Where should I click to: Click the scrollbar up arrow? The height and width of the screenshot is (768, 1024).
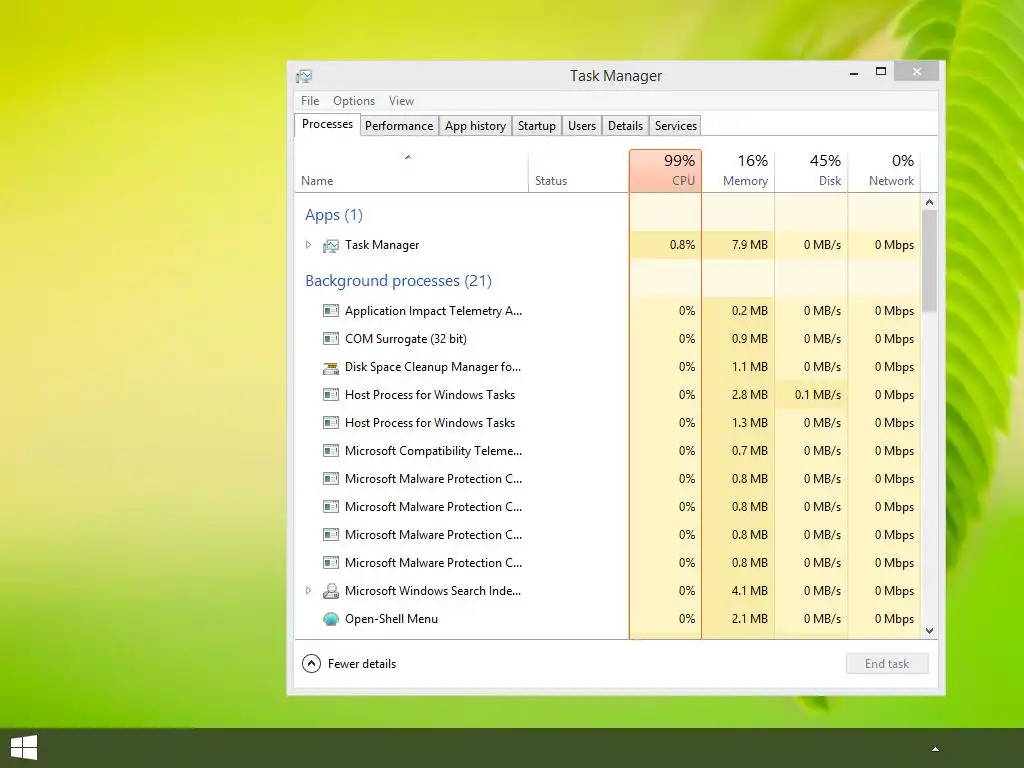click(x=929, y=202)
